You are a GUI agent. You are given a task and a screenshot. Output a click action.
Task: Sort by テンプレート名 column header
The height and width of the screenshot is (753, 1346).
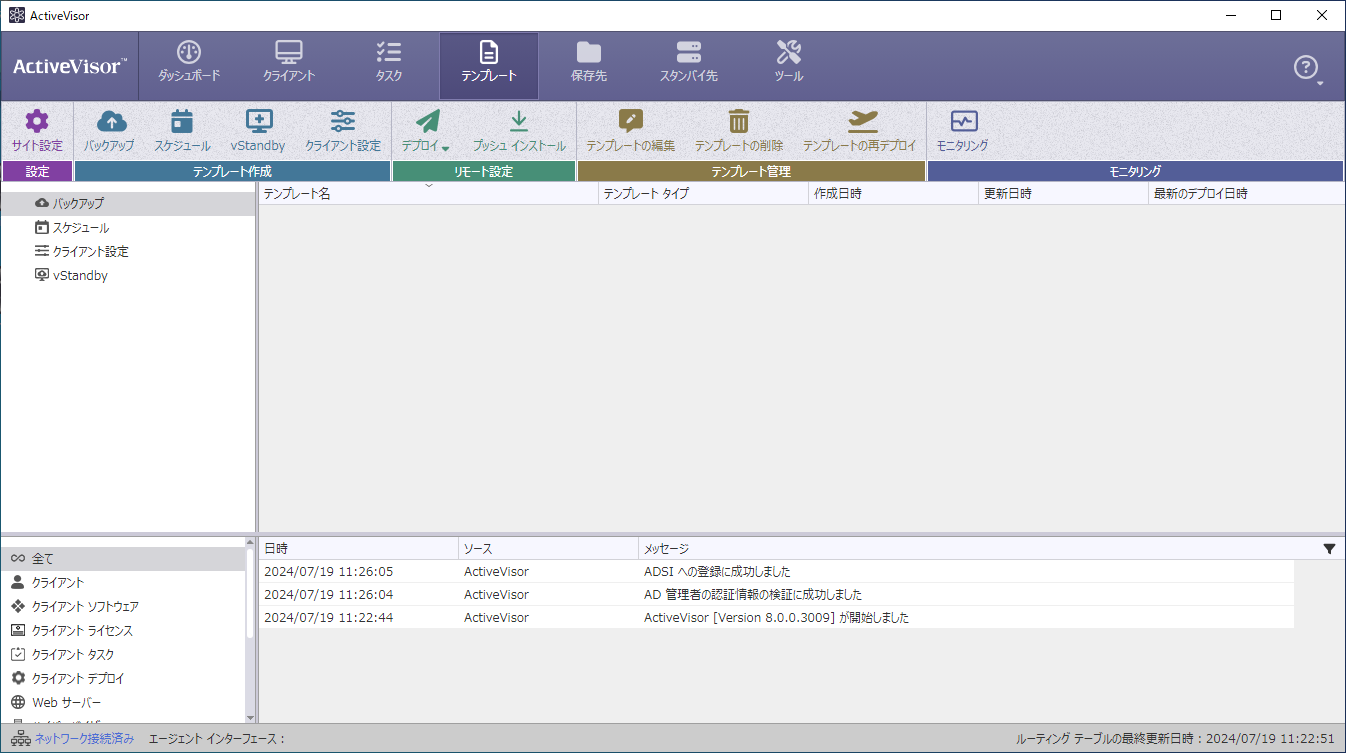428,194
